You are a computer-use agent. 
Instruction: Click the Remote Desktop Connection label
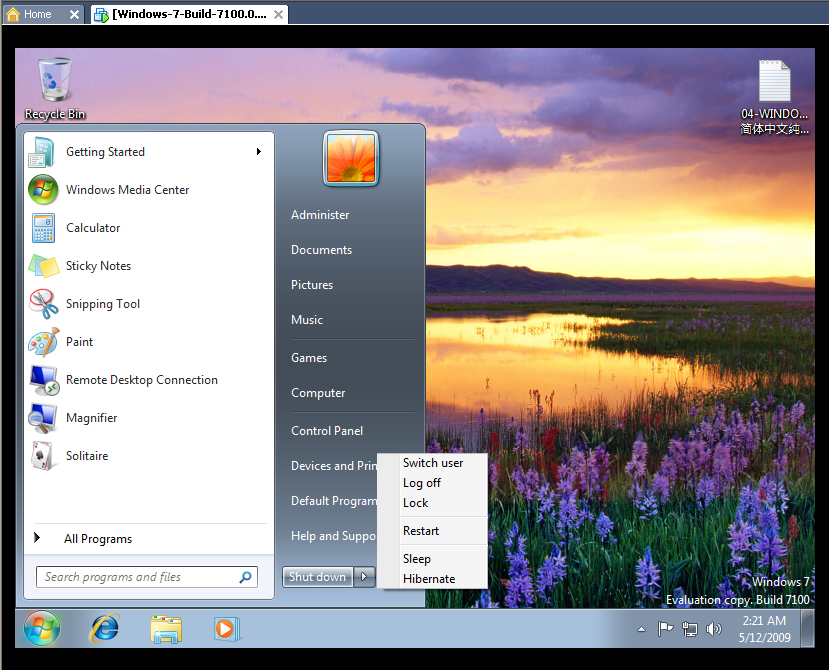click(142, 380)
